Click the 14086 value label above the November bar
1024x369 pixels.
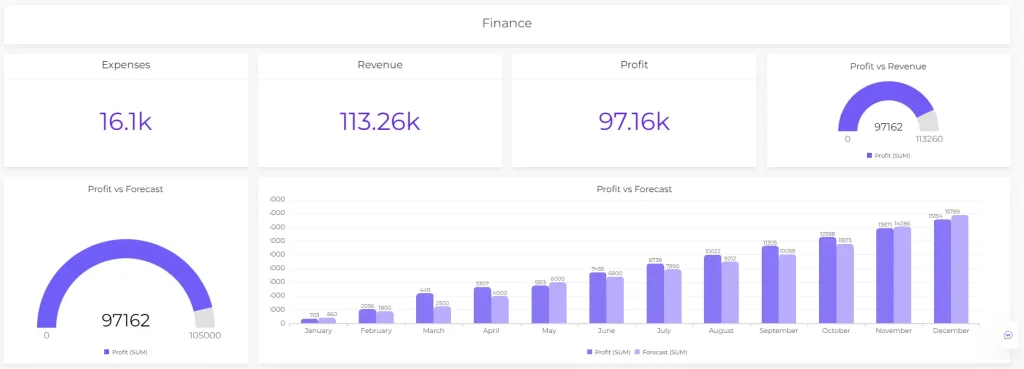(x=903, y=223)
